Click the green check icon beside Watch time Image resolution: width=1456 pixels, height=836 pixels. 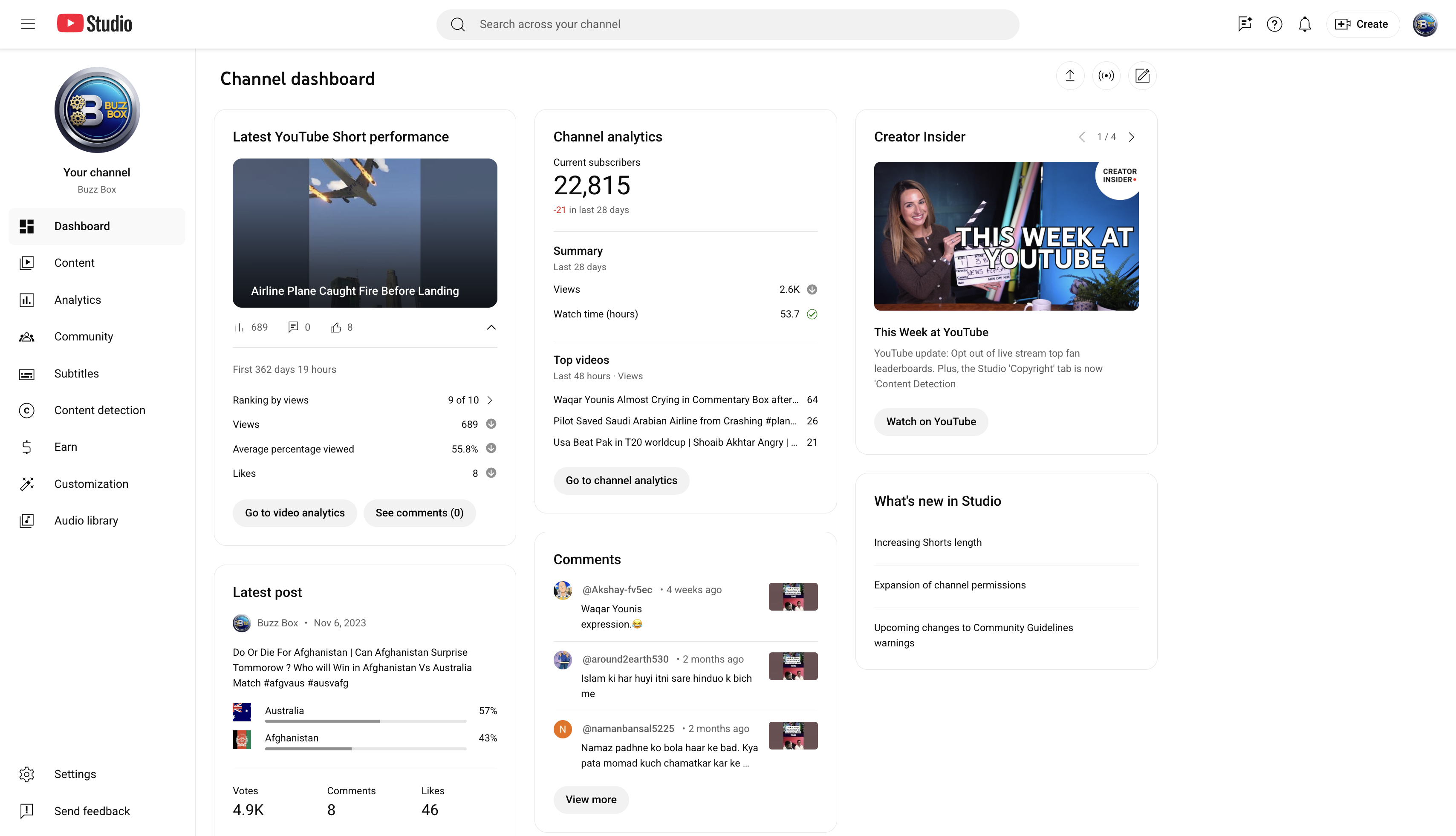point(812,314)
